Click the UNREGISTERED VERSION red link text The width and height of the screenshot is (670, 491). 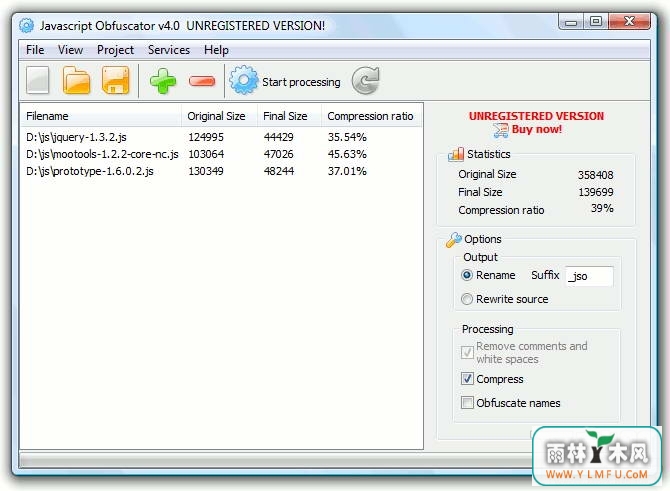pos(536,116)
